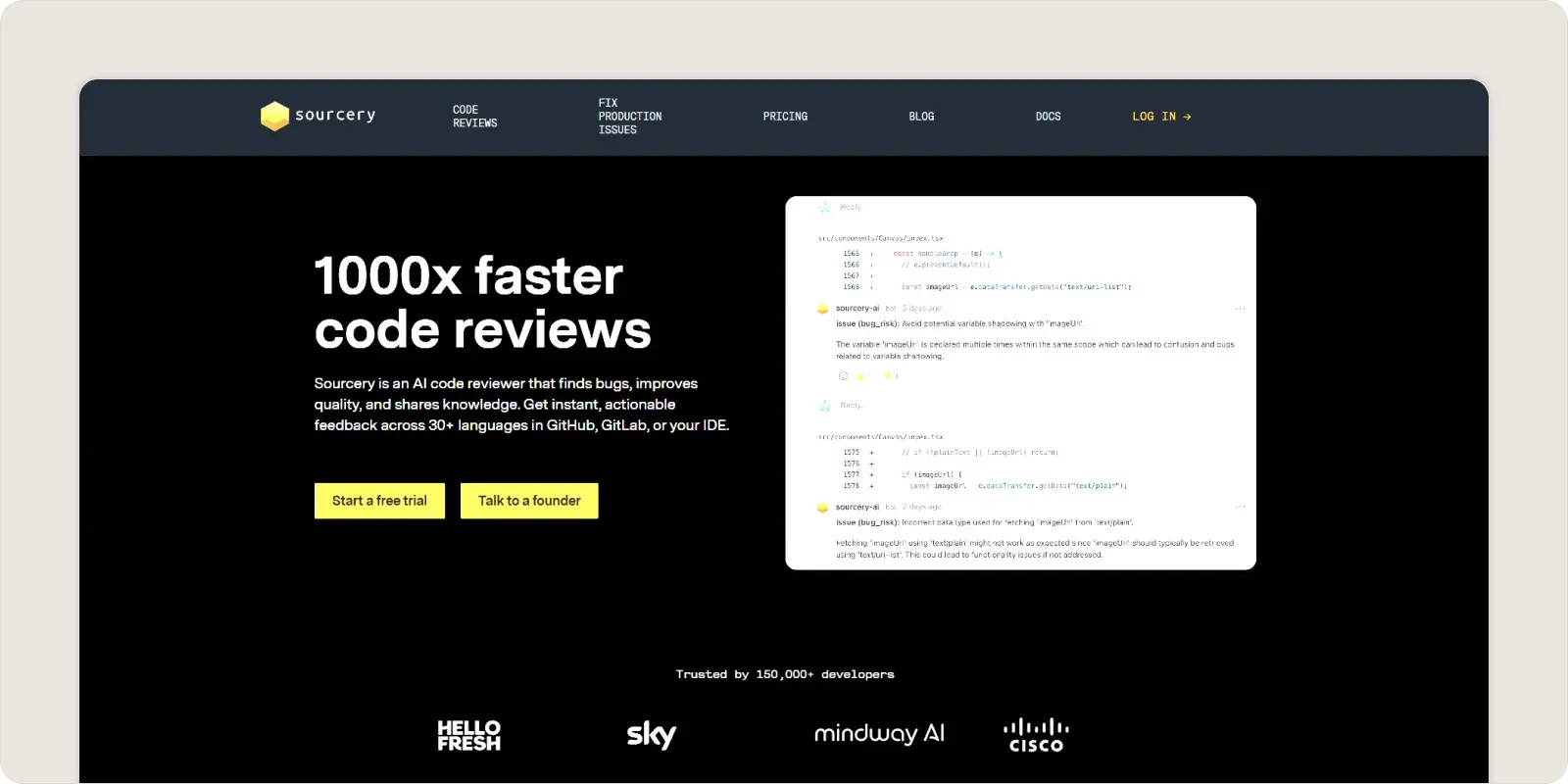Click the code review screenshot preview
The height and width of the screenshot is (784, 1568).
1020,383
